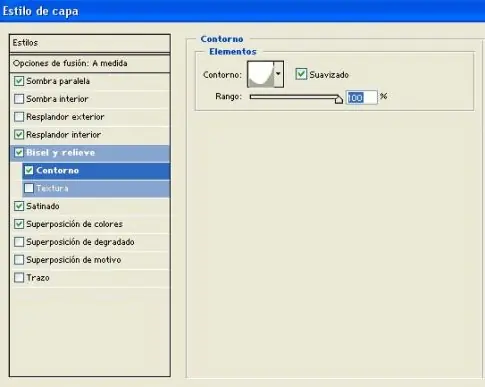
Task: Select the Sombra paralela style label
Action: [x=58, y=81]
